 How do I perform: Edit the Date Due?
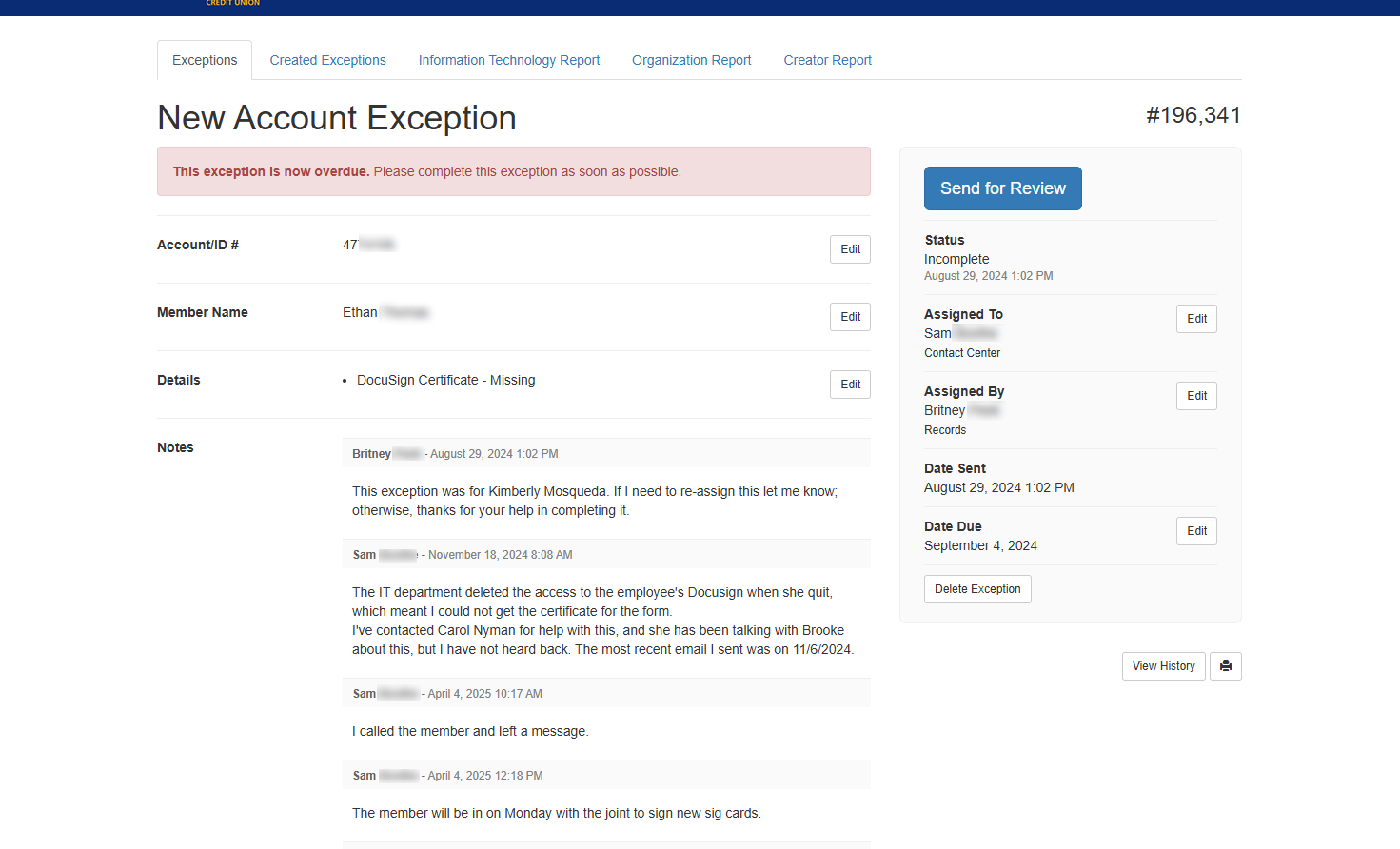tap(1196, 530)
